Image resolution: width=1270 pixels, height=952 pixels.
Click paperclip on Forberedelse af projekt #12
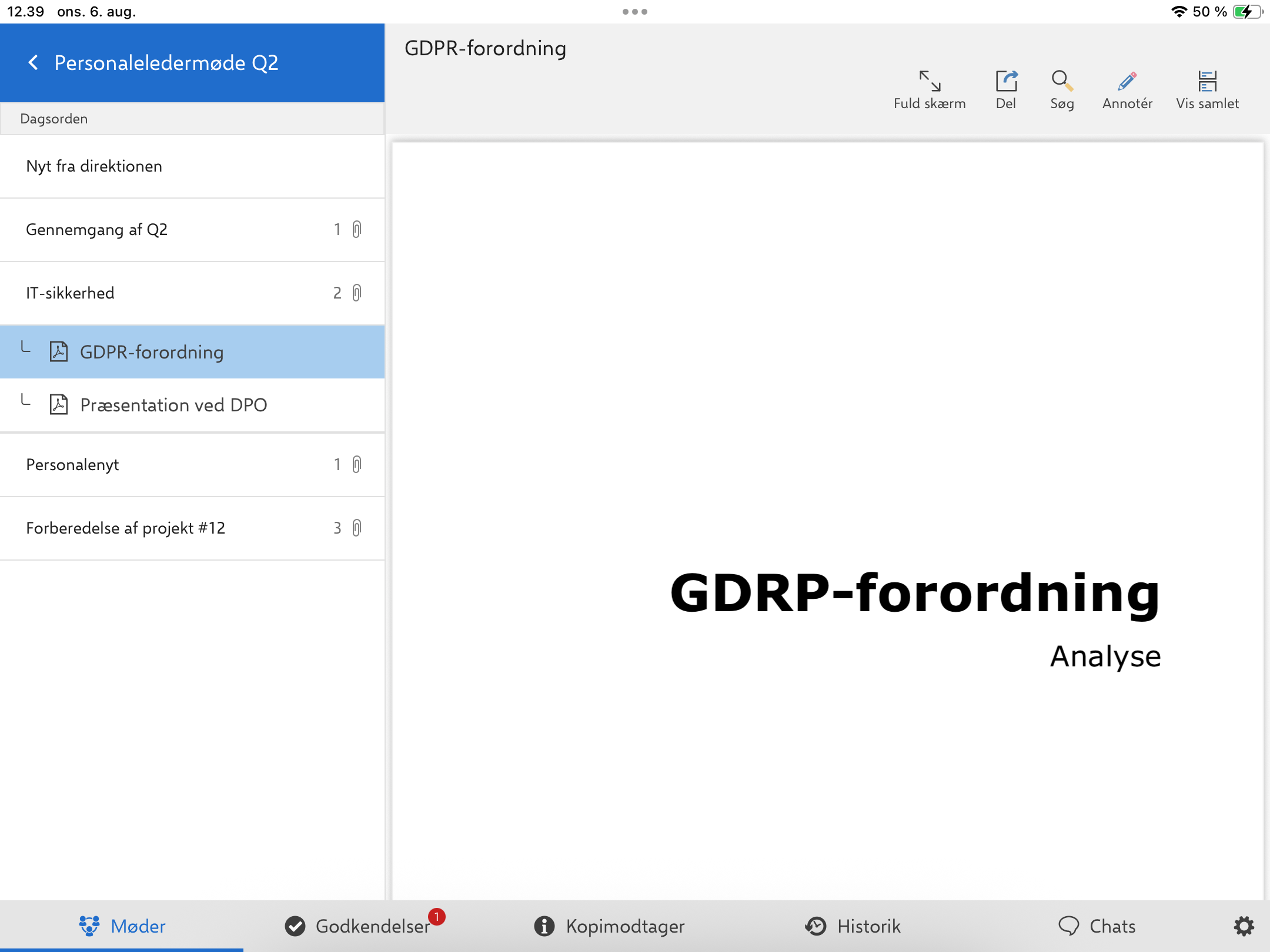pos(357,528)
